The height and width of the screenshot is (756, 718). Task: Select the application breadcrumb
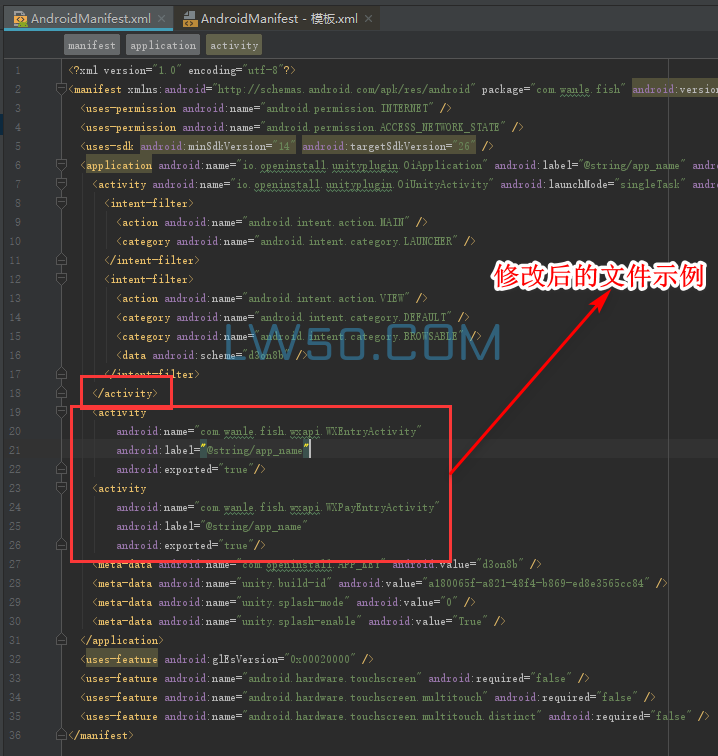pyautogui.click(x=163, y=45)
